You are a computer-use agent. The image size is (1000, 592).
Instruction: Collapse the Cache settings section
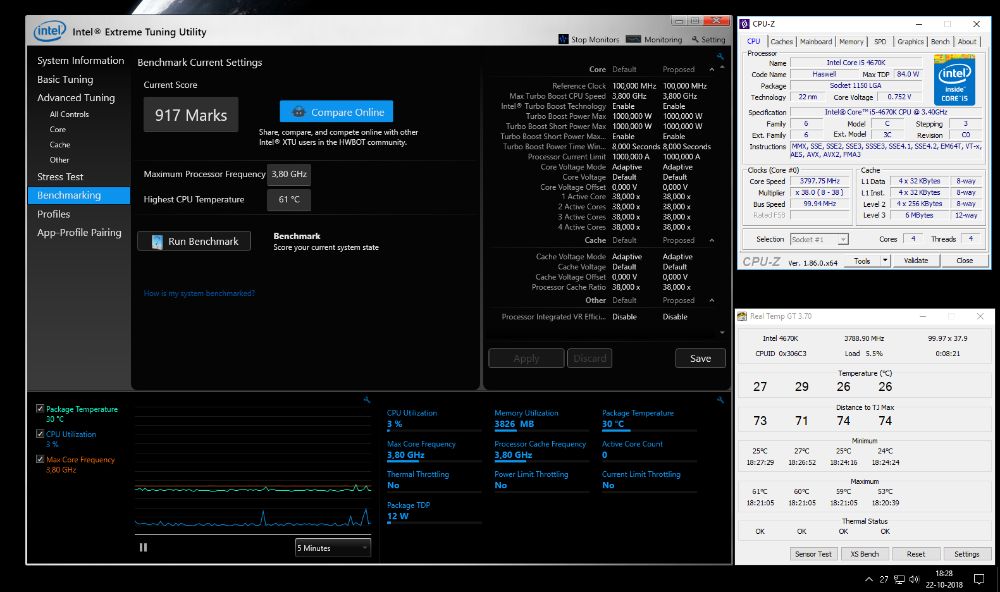coord(712,240)
